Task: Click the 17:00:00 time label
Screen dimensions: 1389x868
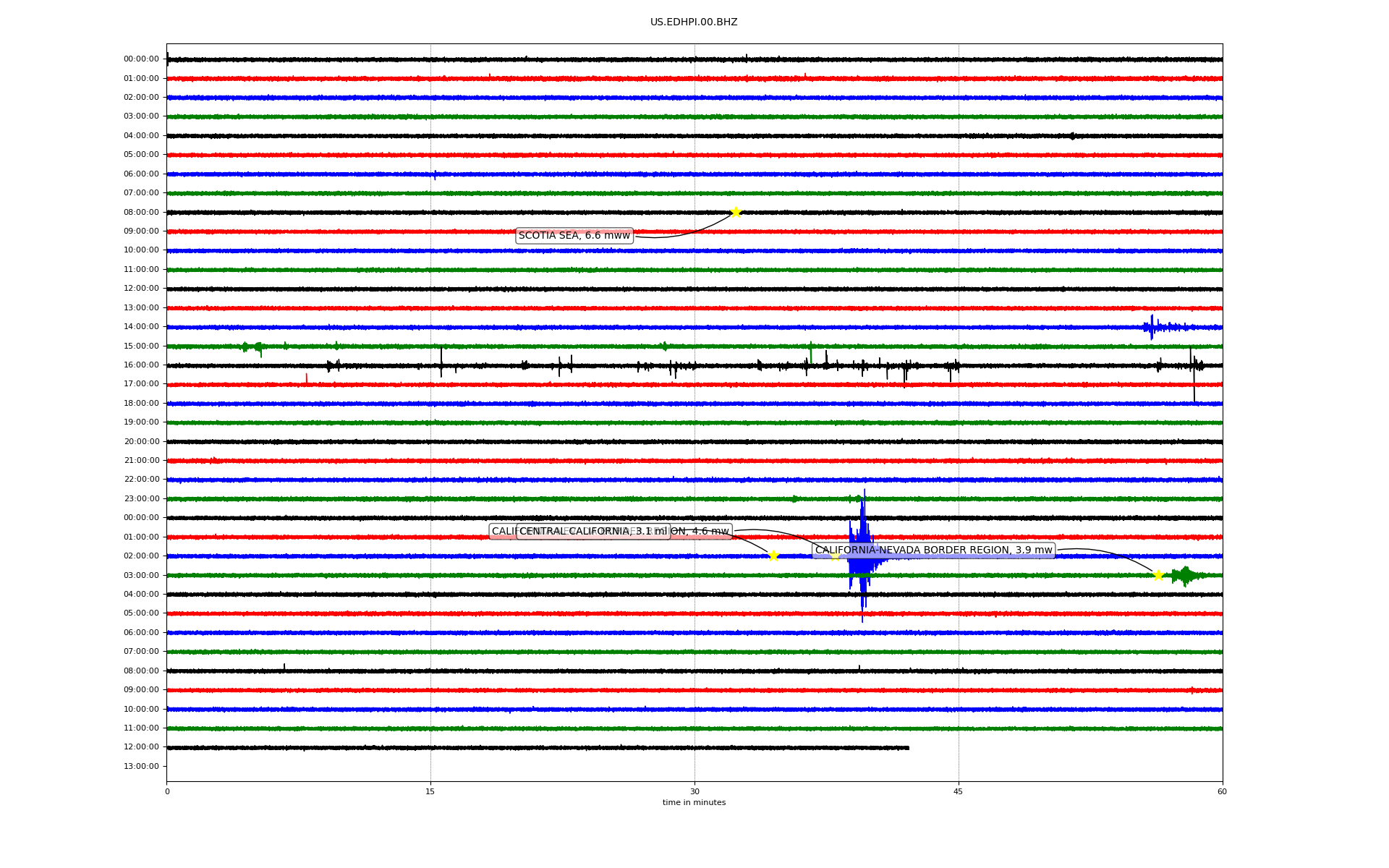Action: [141, 384]
